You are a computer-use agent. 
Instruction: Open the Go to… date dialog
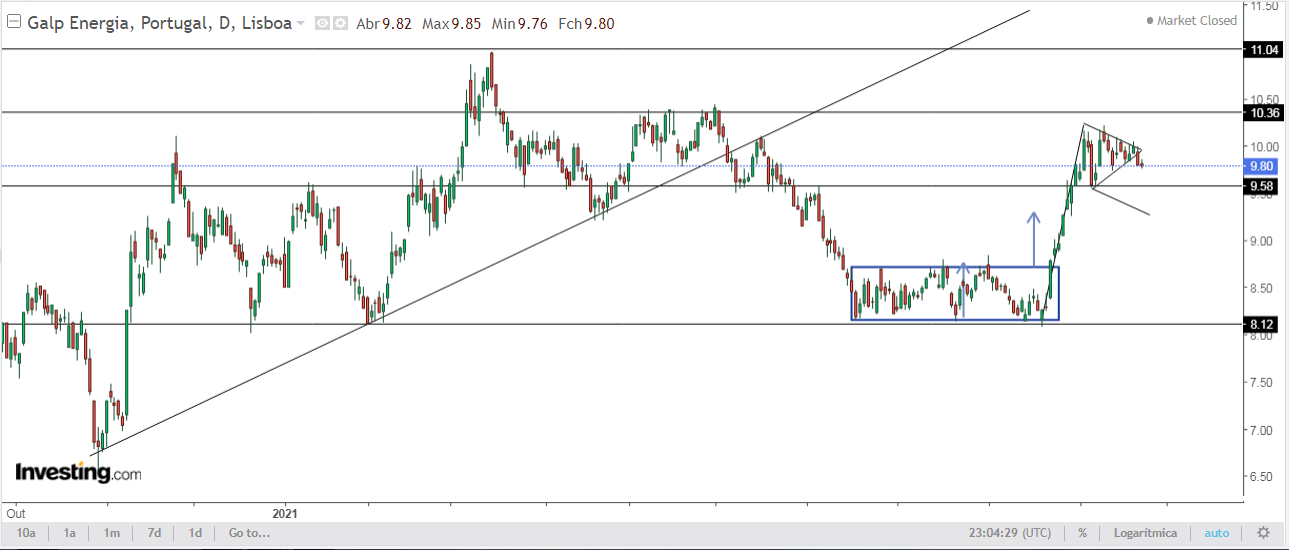coord(249,533)
